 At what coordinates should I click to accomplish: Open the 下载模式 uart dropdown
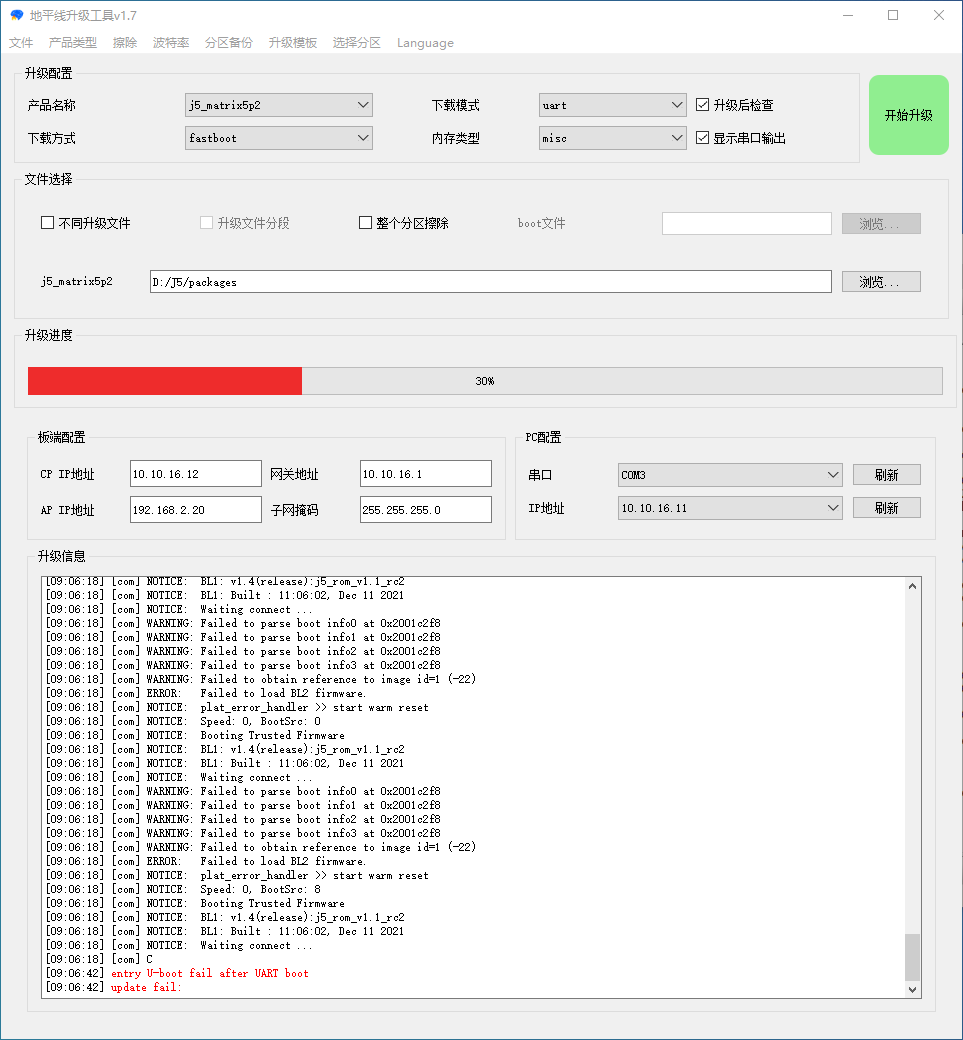[x=612, y=105]
